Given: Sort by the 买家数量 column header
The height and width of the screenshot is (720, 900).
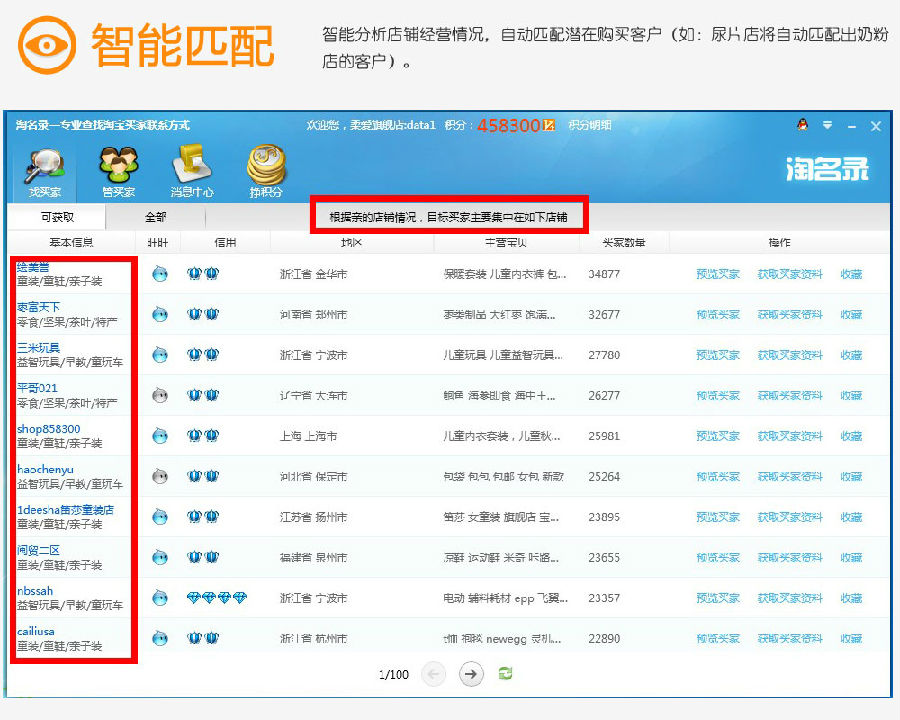Looking at the screenshot, I should 624,243.
